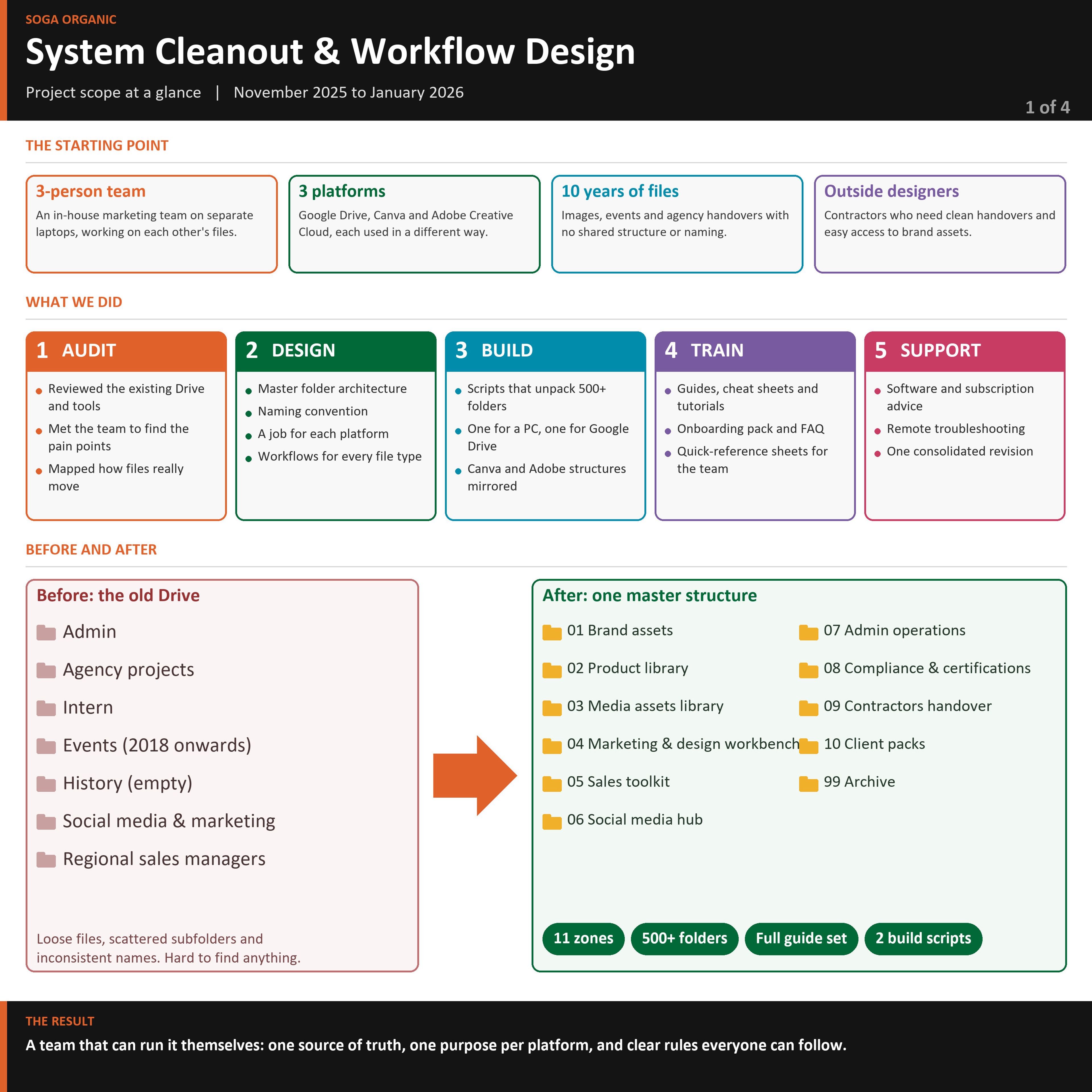Click the Full guide set pill

801,939
